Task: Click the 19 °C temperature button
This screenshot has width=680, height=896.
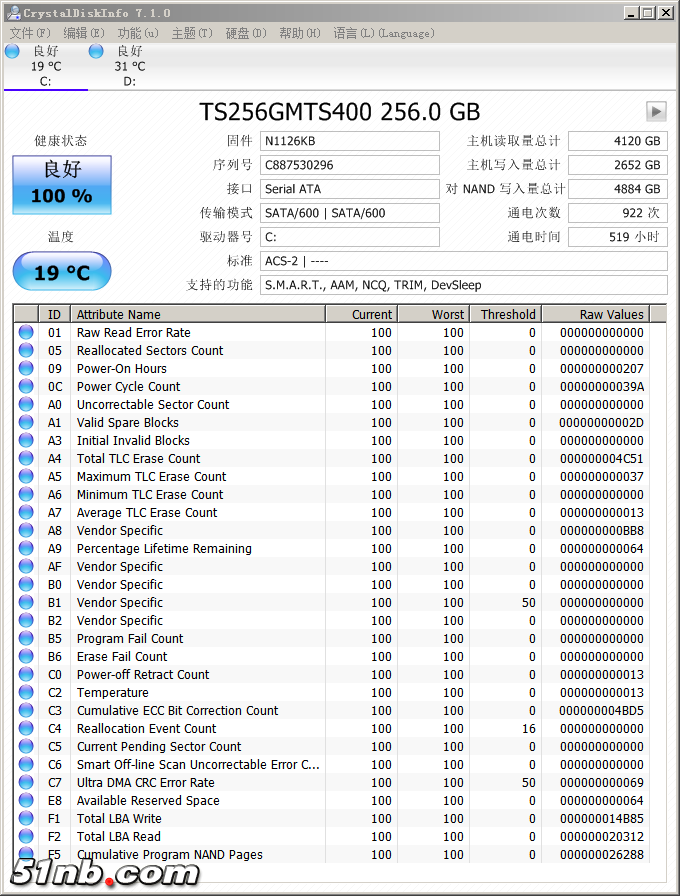Action: 62,271
